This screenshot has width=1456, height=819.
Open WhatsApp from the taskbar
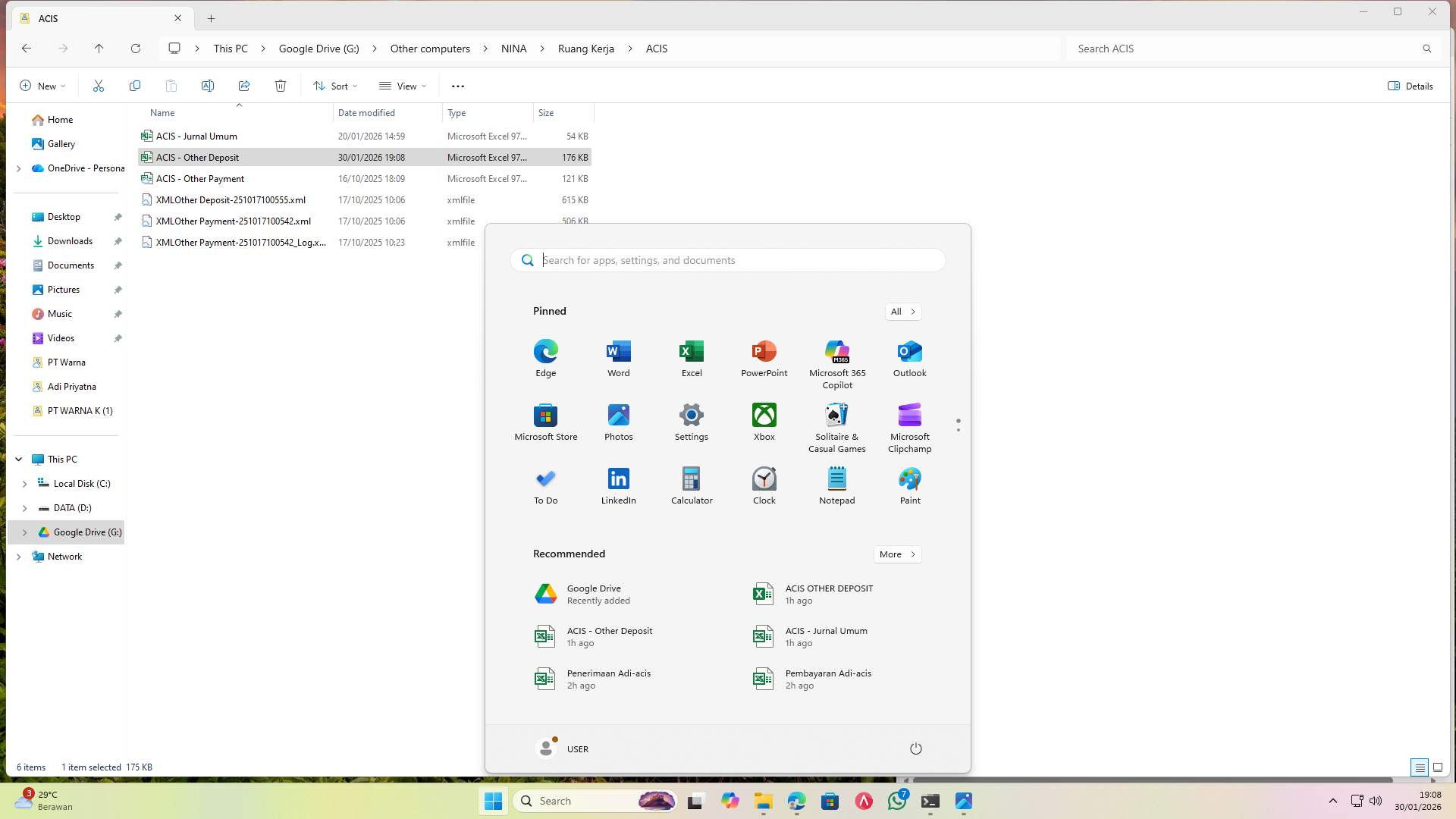click(x=896, y=801)
